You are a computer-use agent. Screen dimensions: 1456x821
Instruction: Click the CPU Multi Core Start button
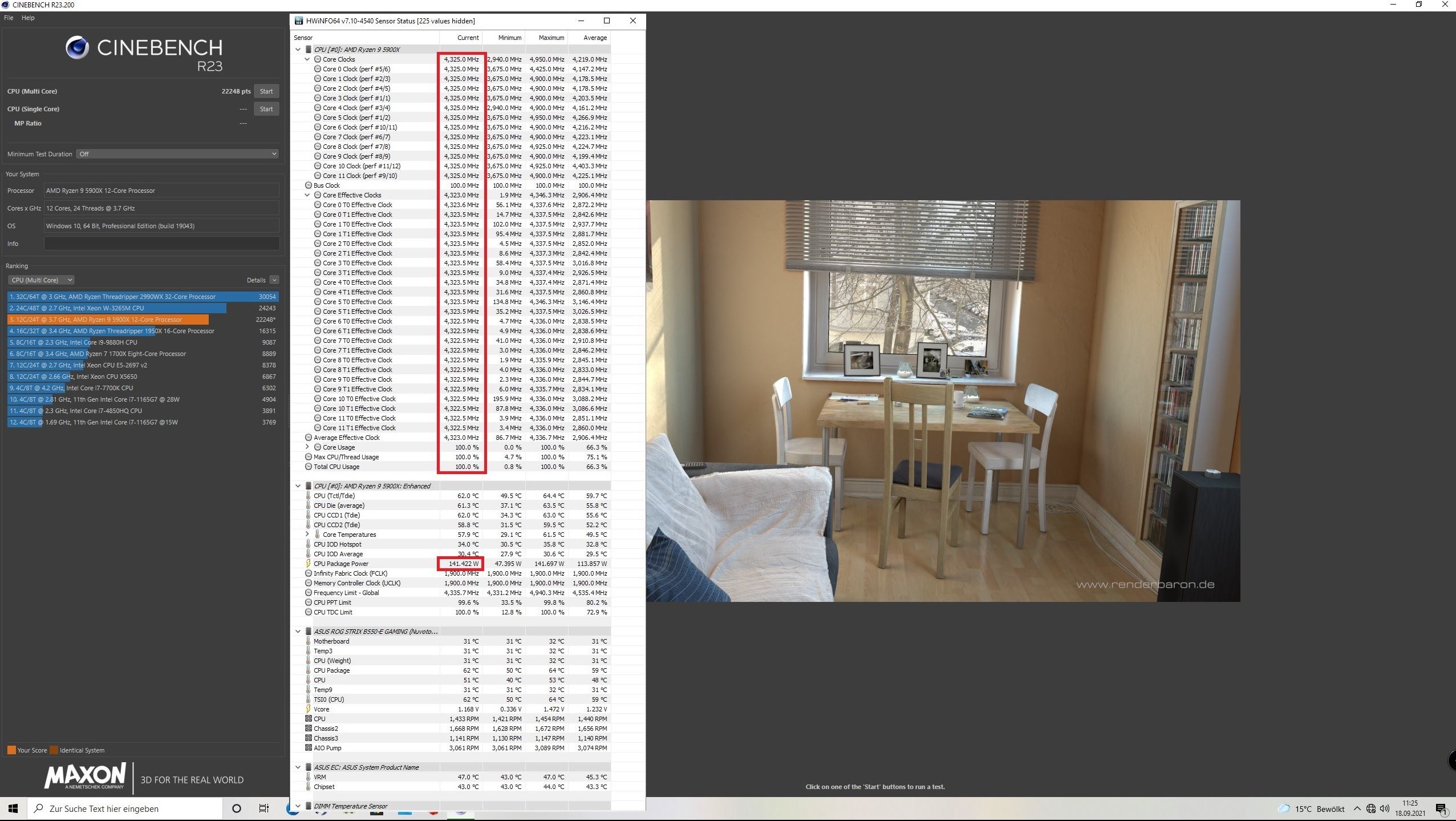(x=266, y=91)
